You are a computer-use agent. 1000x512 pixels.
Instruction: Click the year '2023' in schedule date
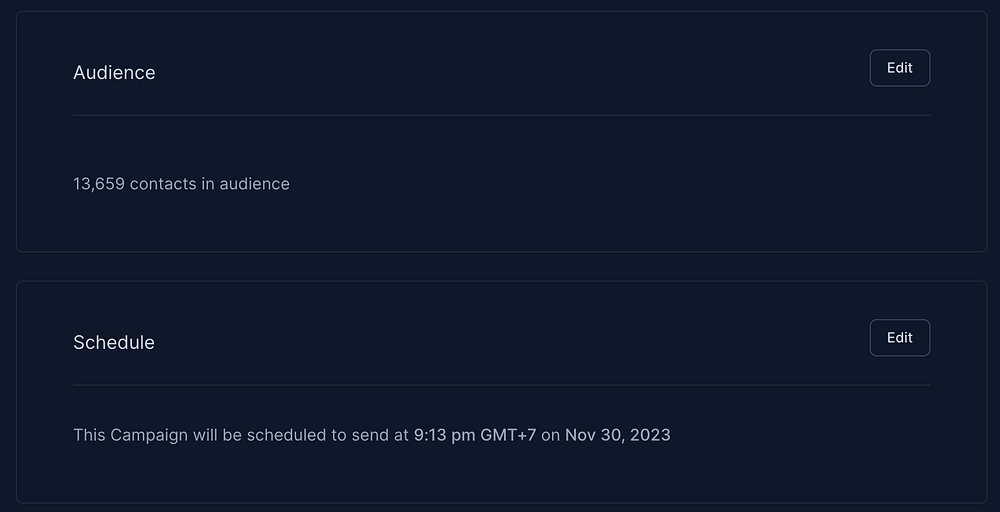(650, 435)
